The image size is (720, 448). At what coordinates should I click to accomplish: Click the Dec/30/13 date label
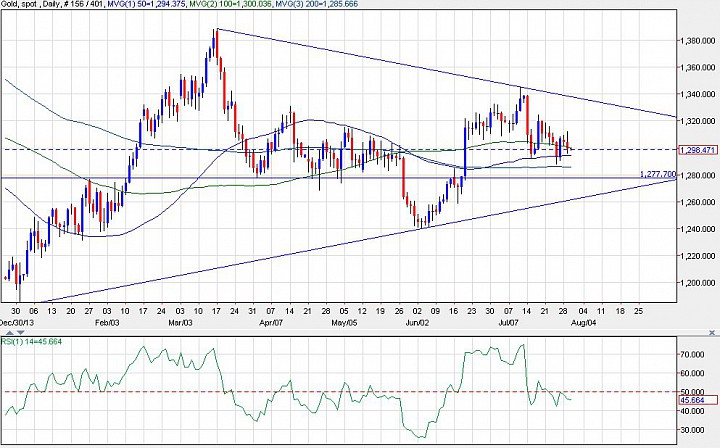[17, 323]
